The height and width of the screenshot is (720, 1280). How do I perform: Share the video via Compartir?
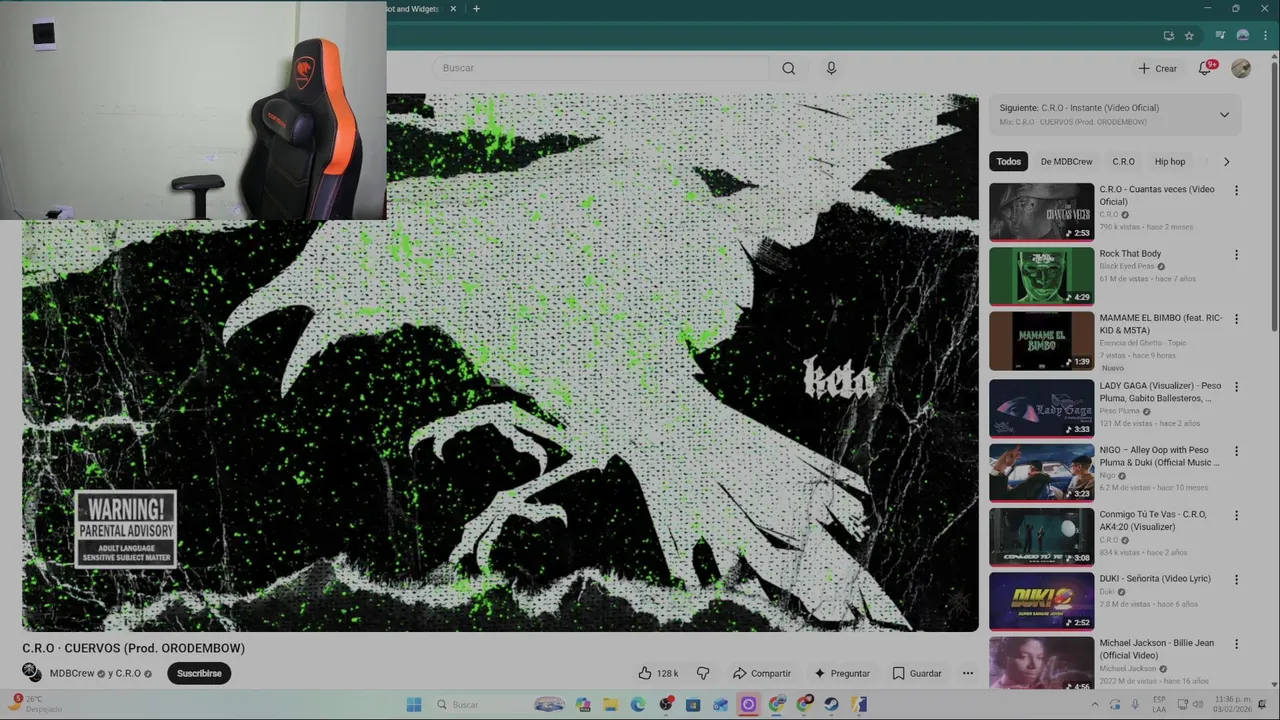(761, 673)
